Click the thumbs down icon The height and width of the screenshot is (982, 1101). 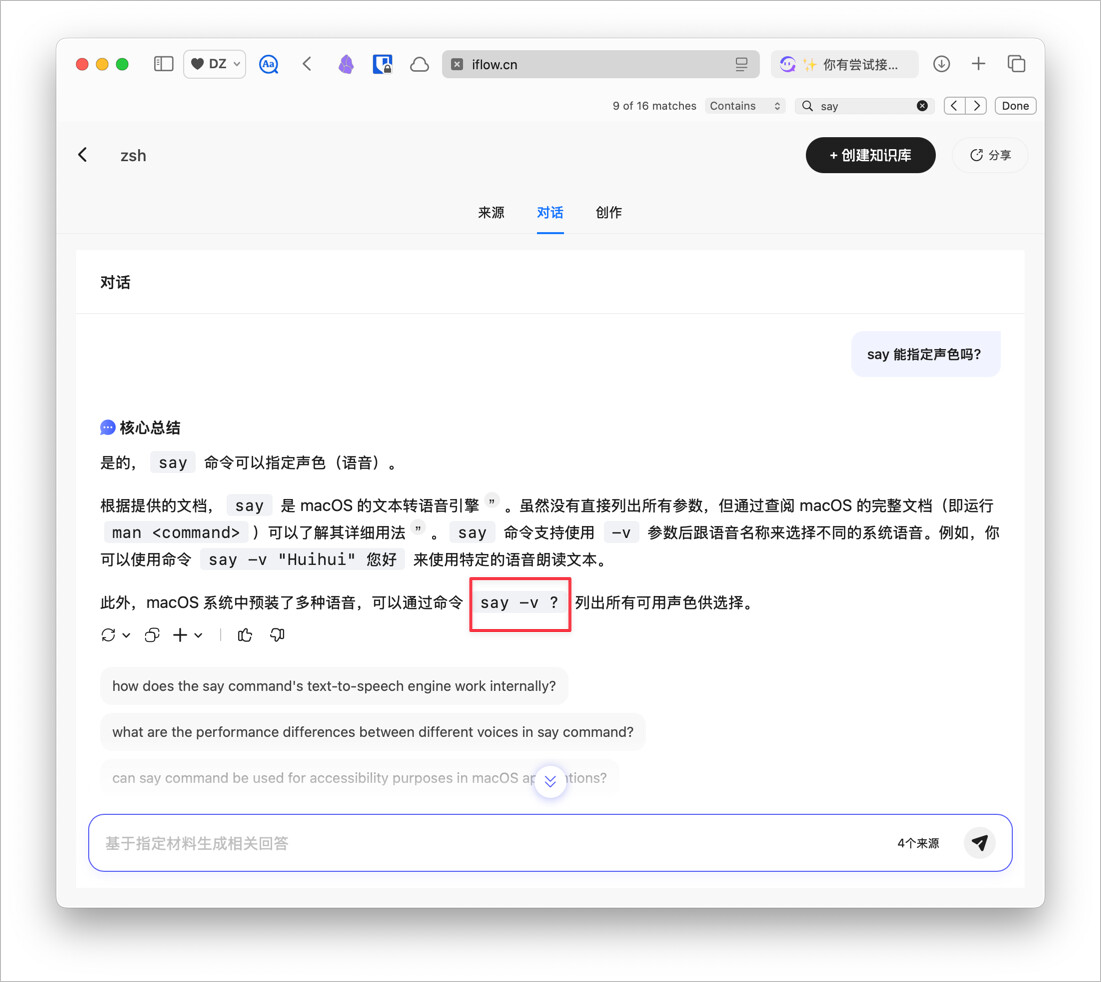[277, 635]
